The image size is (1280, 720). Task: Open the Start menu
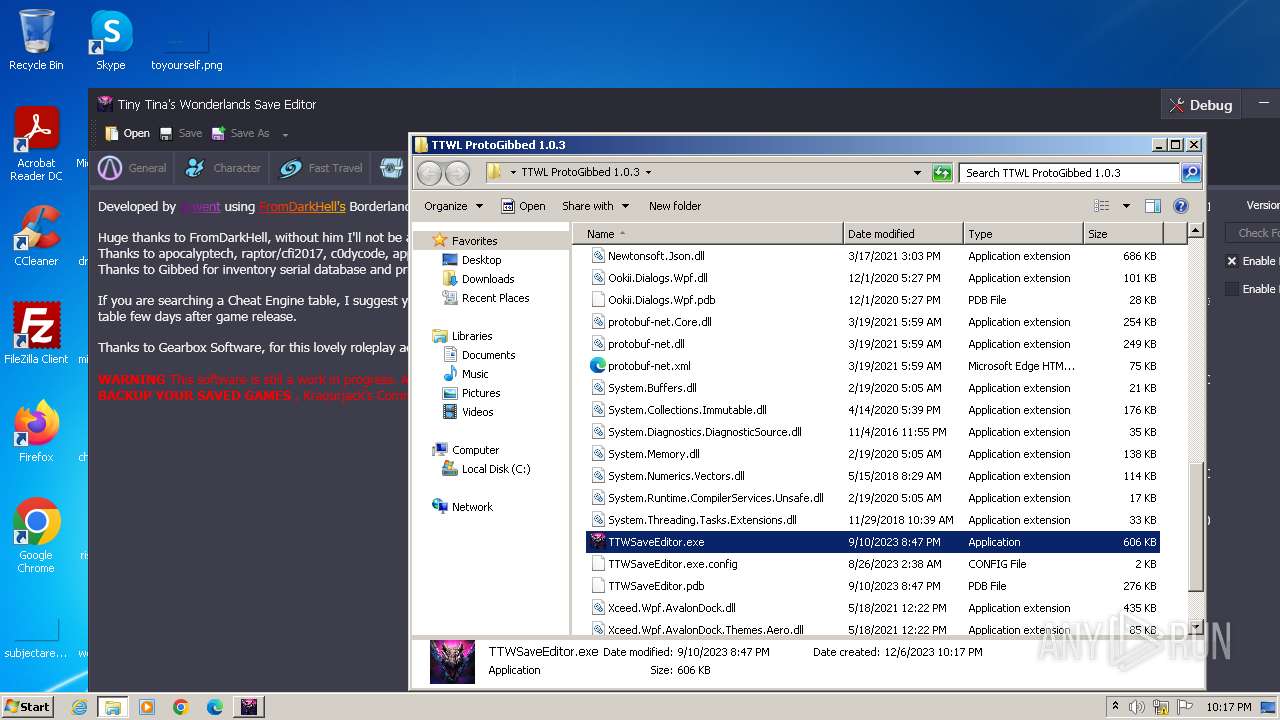pos(27,706)
